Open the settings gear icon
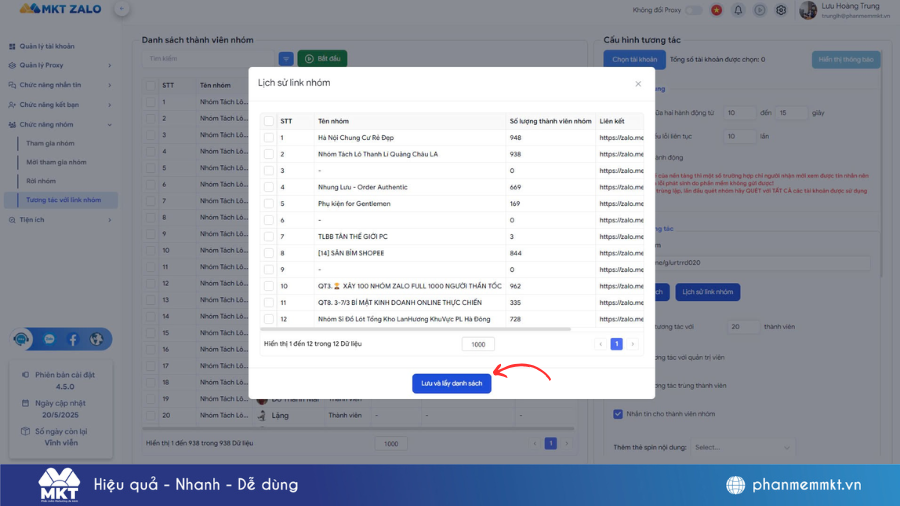This screenshot has height=506, width=900. pyautogui.click(x=781, y=10)
